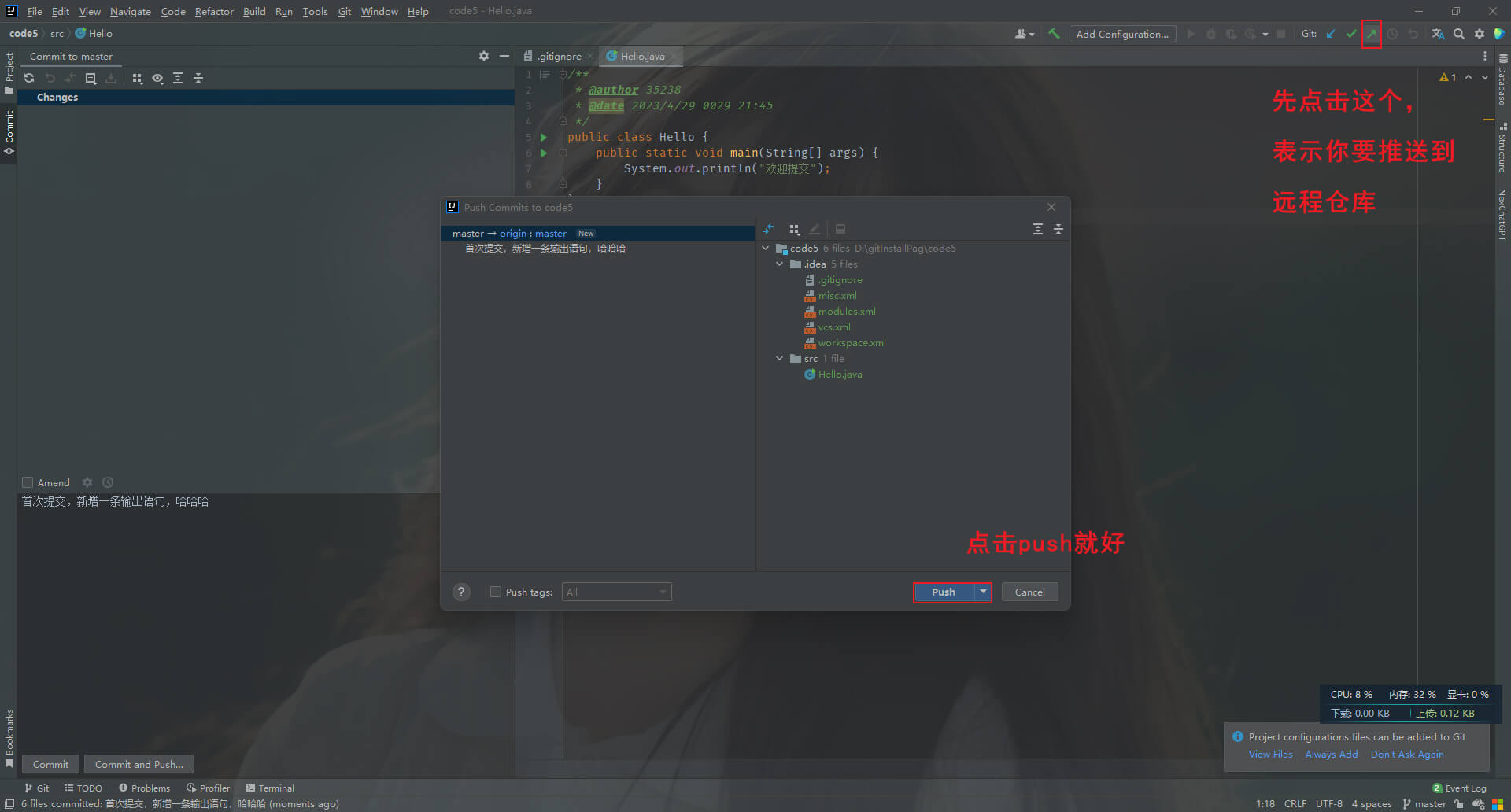Hide the Commit tool window
The width and height of the screenshot is (1511, 812).
[x=504, y=56]
